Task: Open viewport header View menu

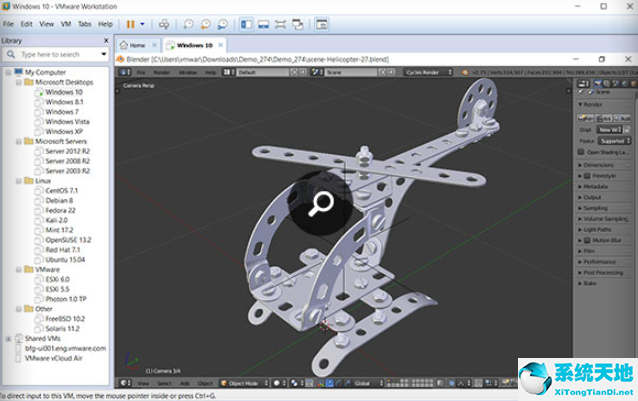Action: point(143,383)
